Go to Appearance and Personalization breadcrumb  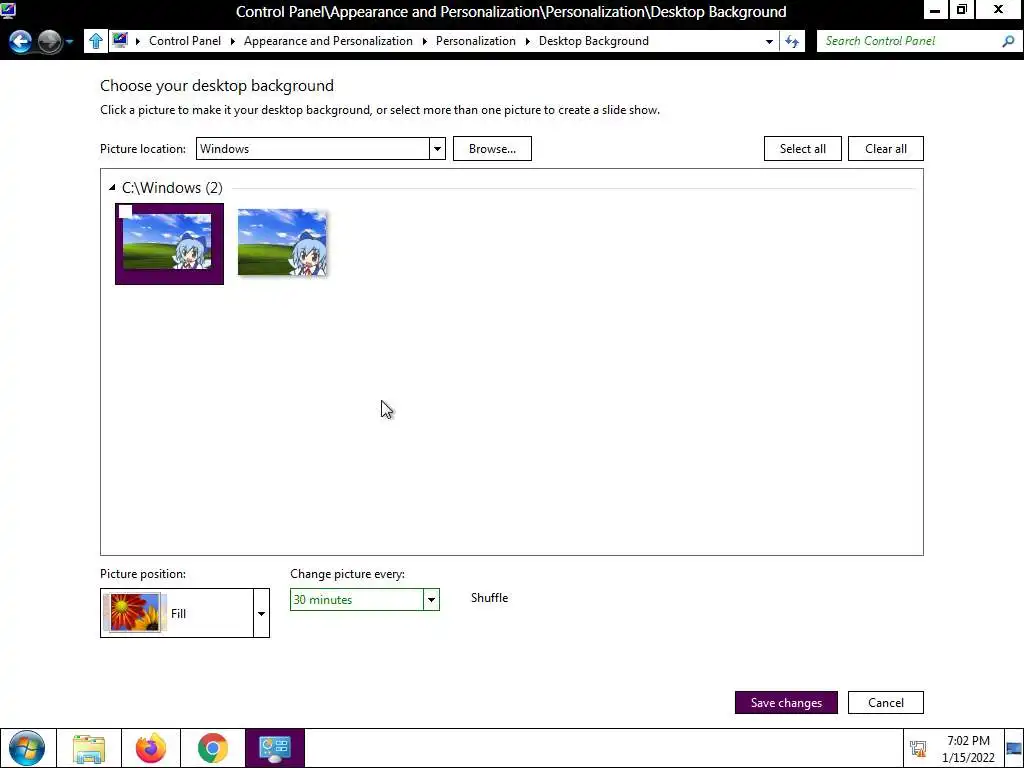point(328,41)
